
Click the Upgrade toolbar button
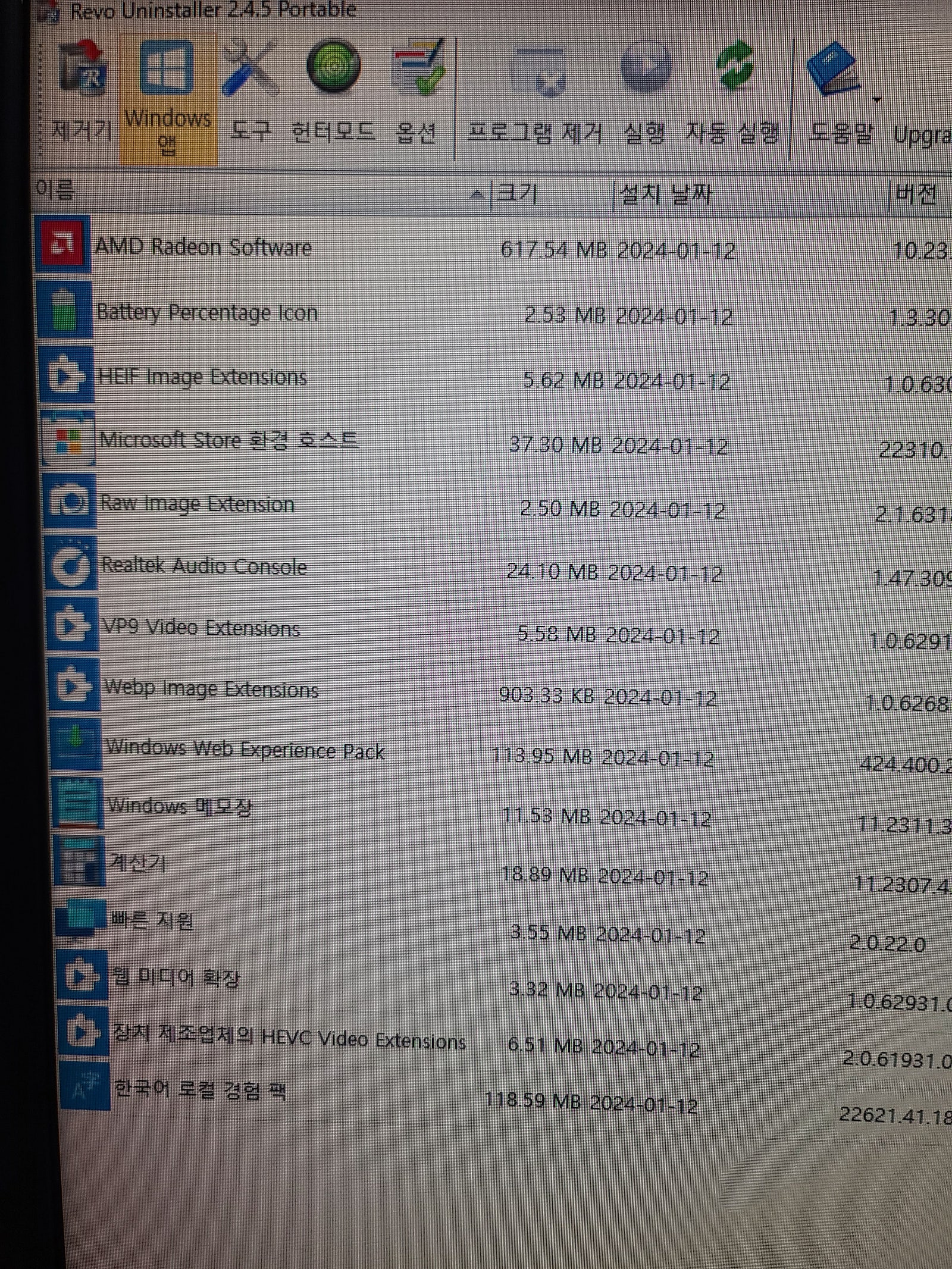pos(922,136)
